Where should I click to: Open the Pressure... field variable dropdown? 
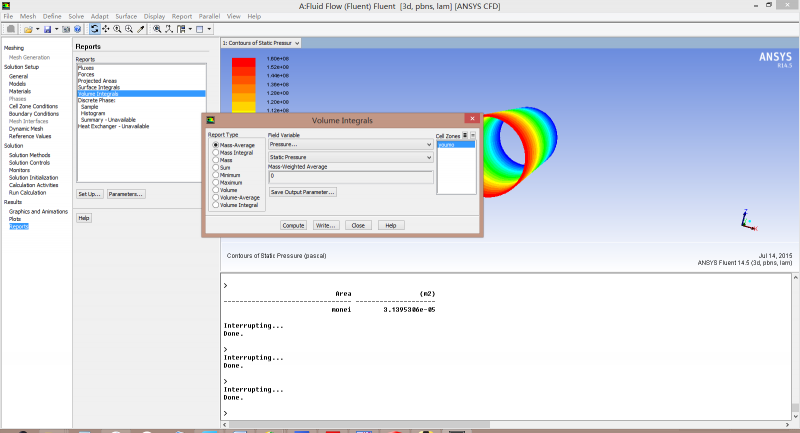(x=351, y=145)
